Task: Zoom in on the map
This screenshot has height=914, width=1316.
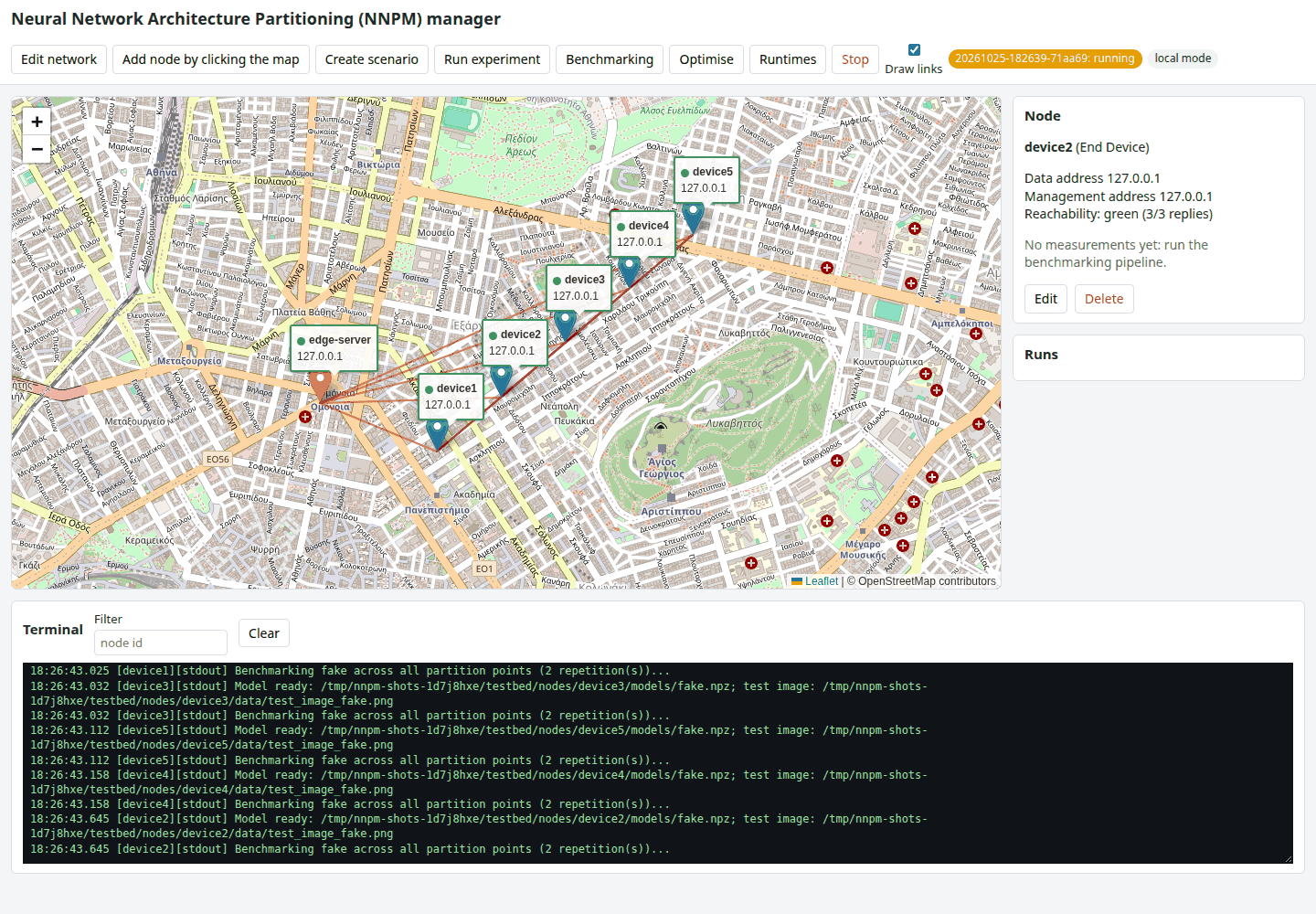Action: point(37,122)
